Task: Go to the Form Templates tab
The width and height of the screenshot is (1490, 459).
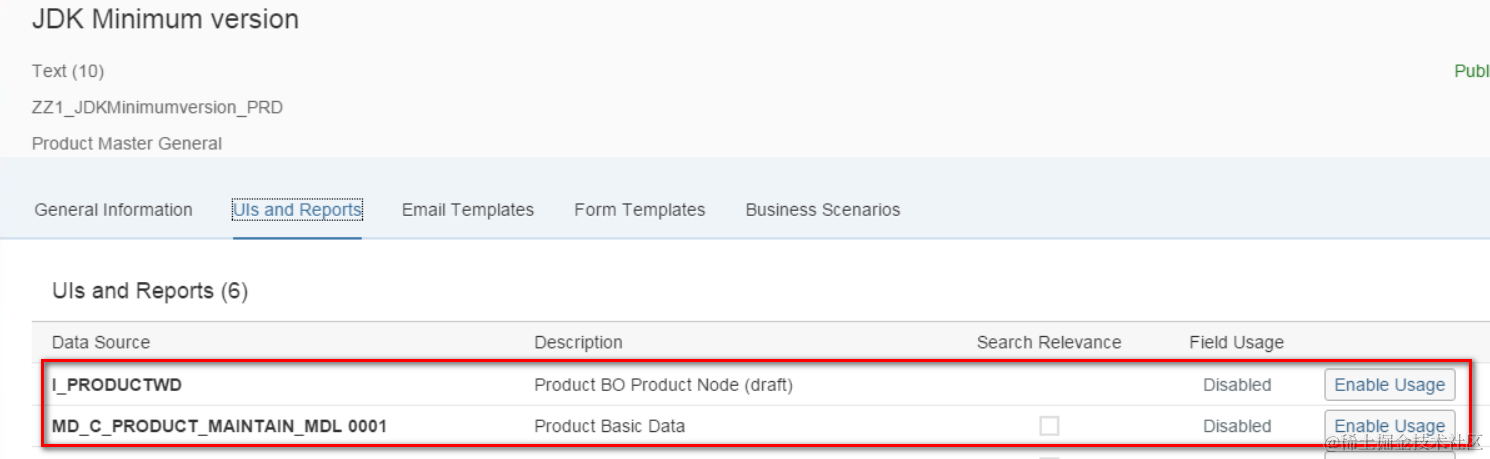Action: pos(639,210)
